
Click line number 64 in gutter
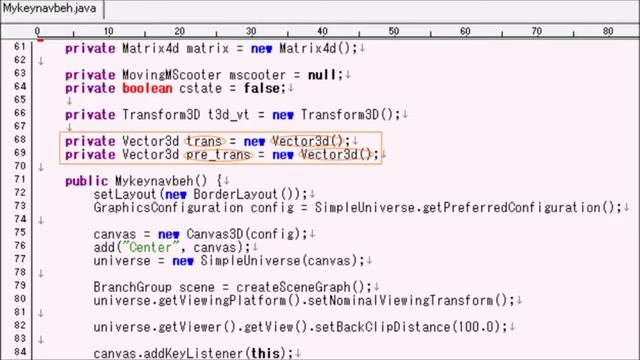click(x=20, y=86)
